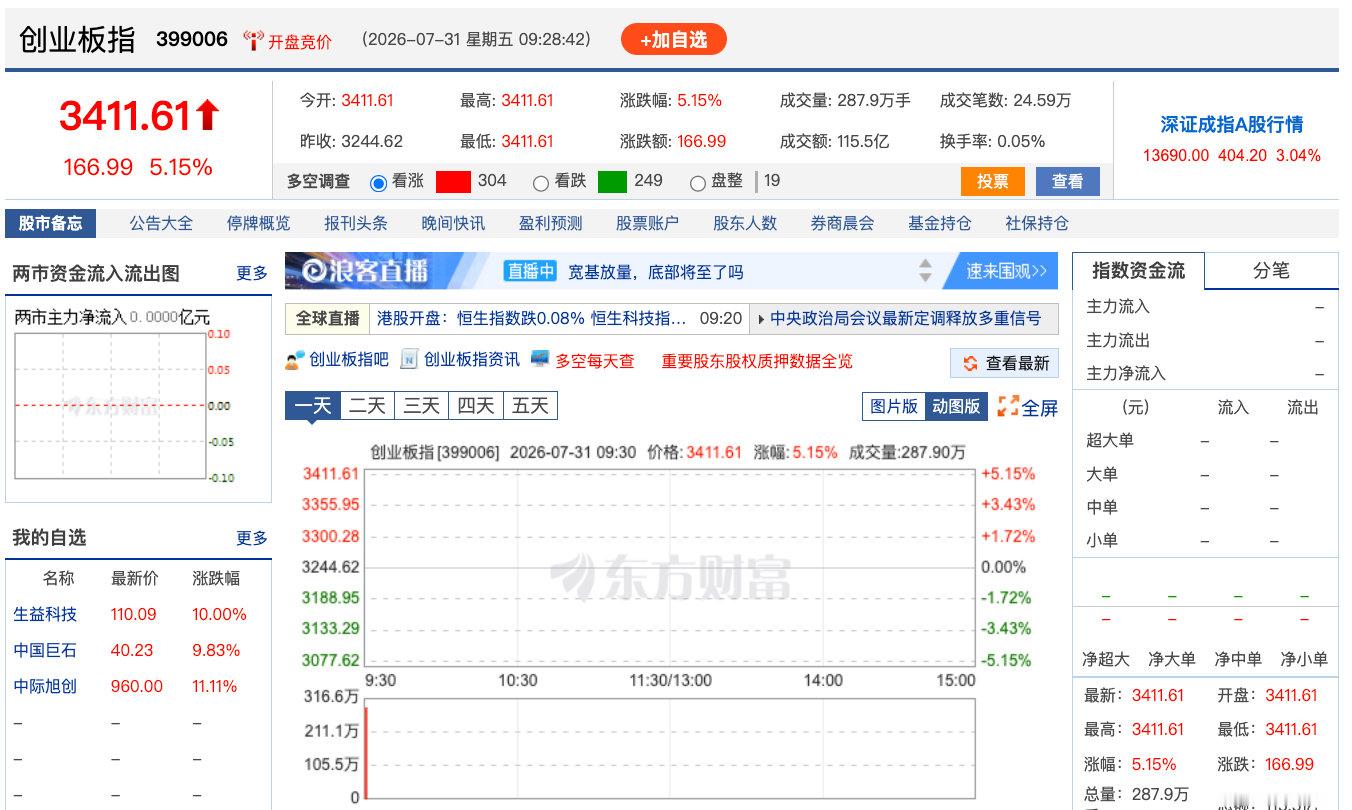Open 公告大全 menu item
1352x810 pixels.
[x=161, y=223]
